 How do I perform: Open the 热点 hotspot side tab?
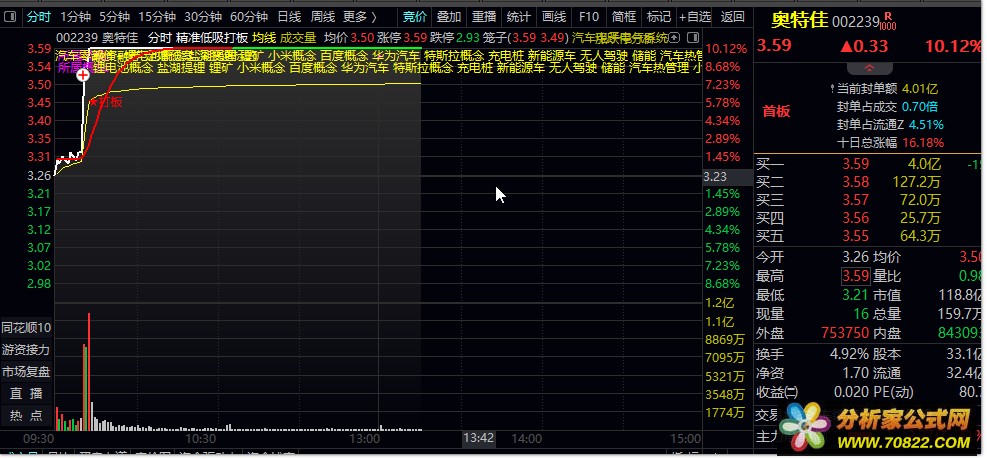[26, 416]
